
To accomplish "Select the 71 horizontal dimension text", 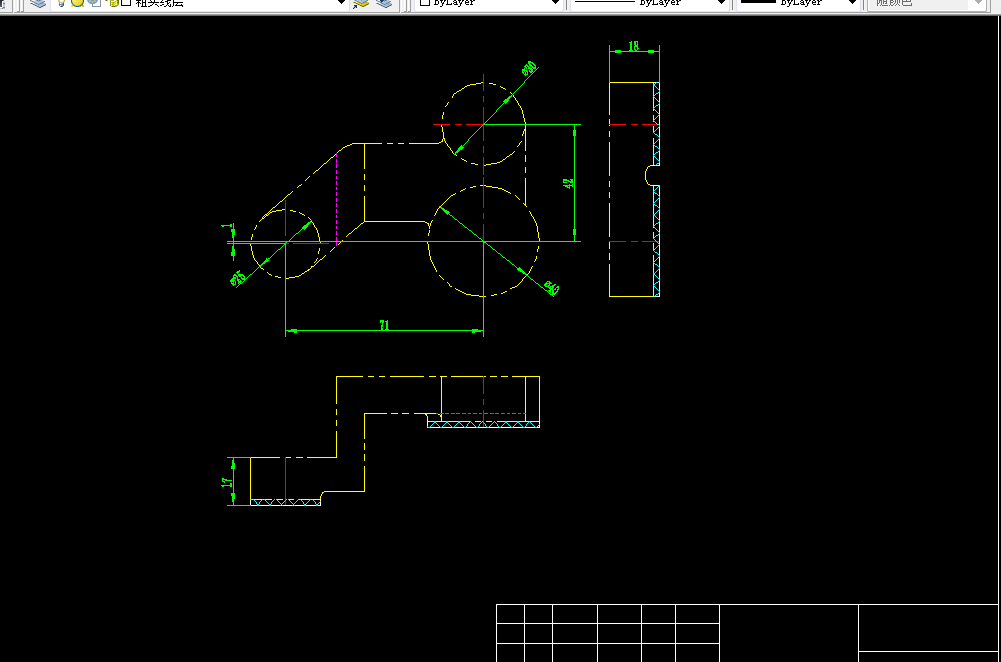I will (x=384, y=325).
